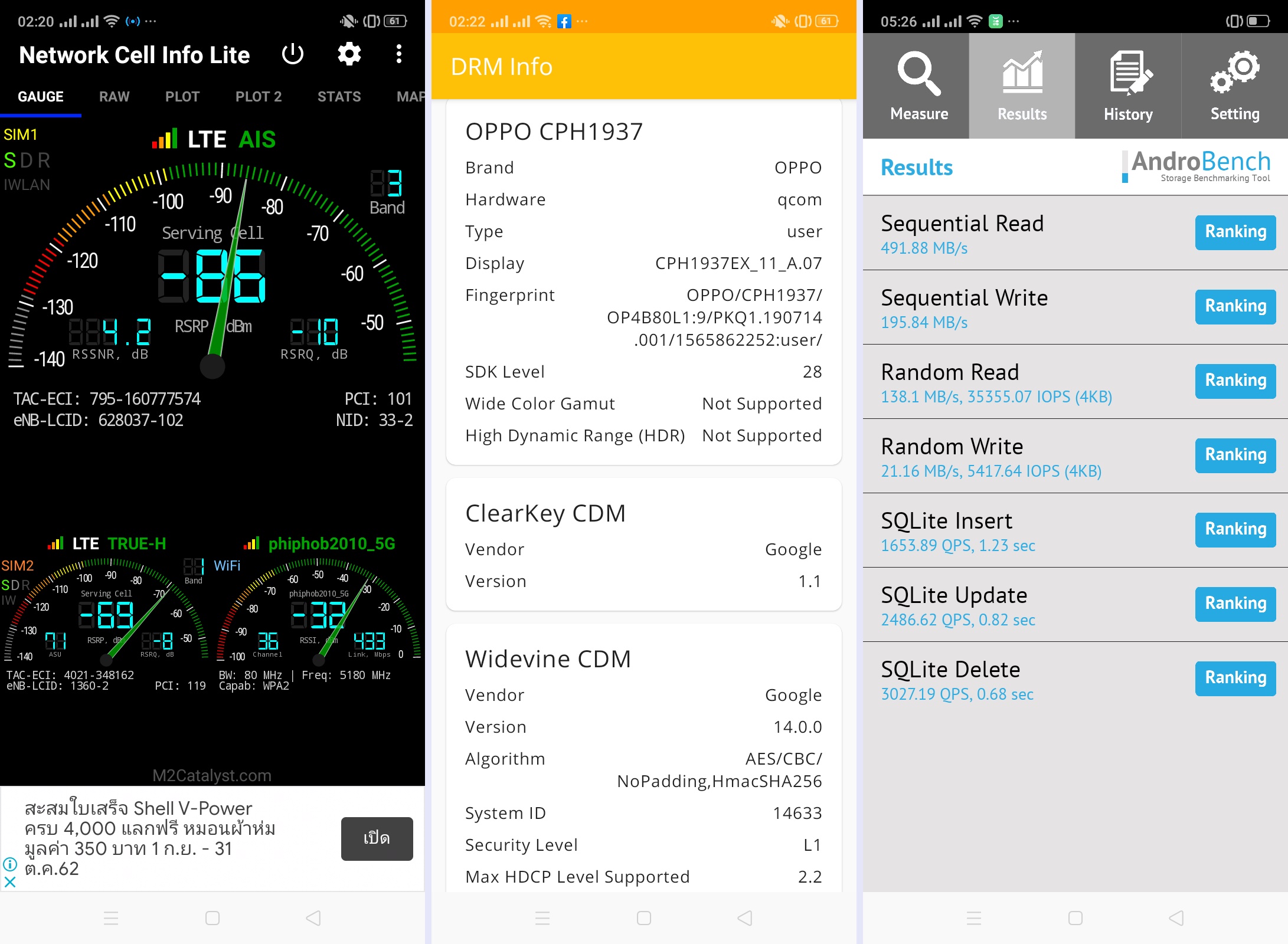Tap the M2Catalyst.com link
Viewport: 1288px width, 944px height.
212,775
